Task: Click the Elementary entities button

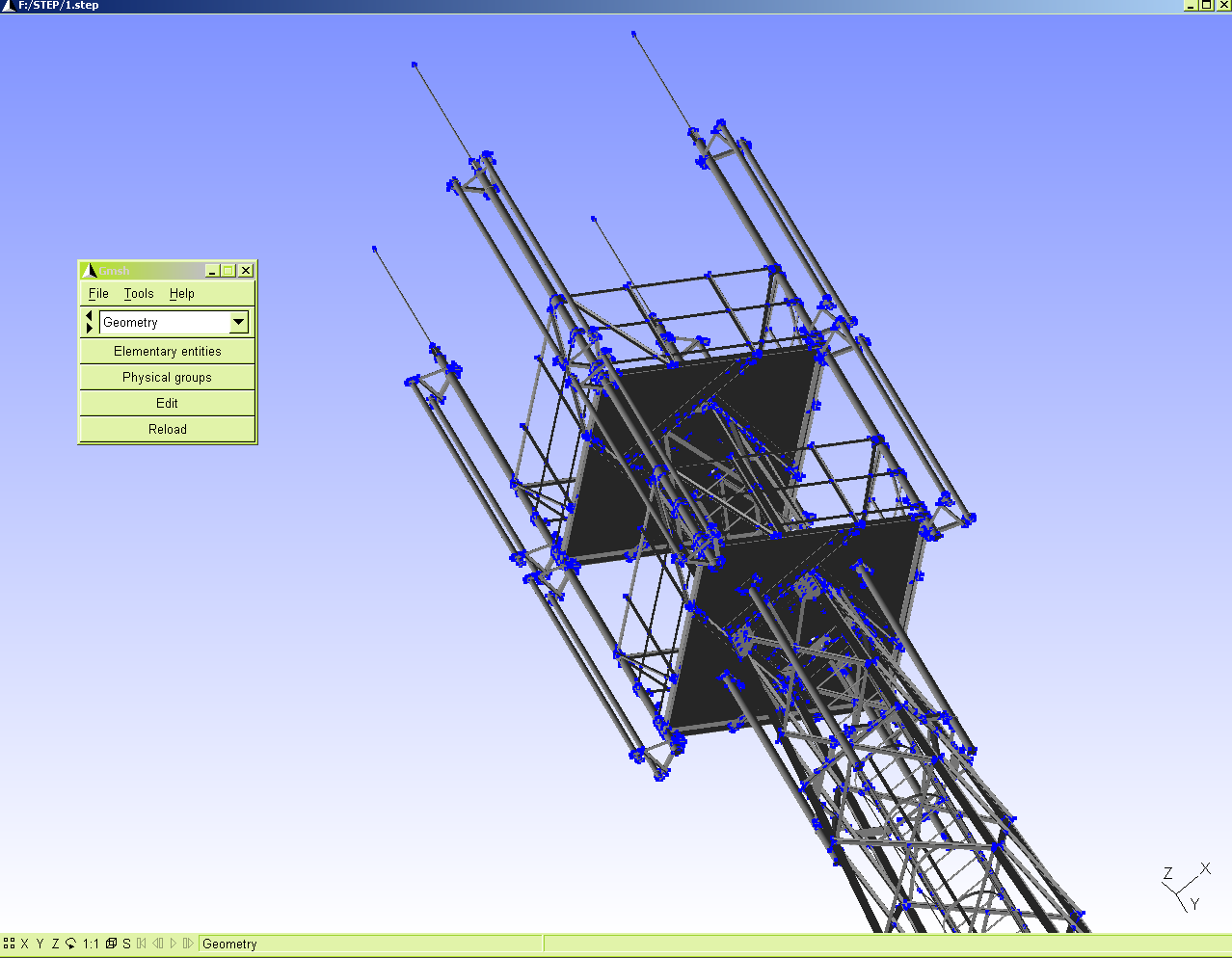Action: click(167, 351)
